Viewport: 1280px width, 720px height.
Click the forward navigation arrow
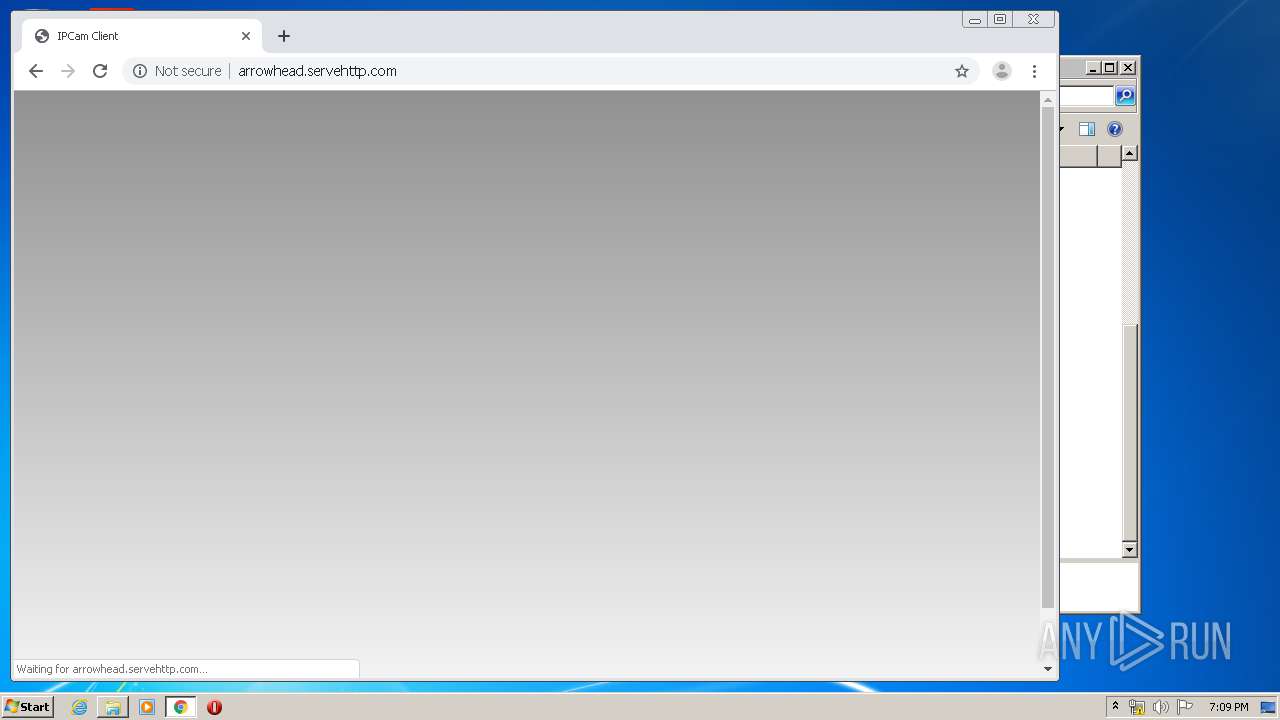pyautogui.click(x=68, y=71)
